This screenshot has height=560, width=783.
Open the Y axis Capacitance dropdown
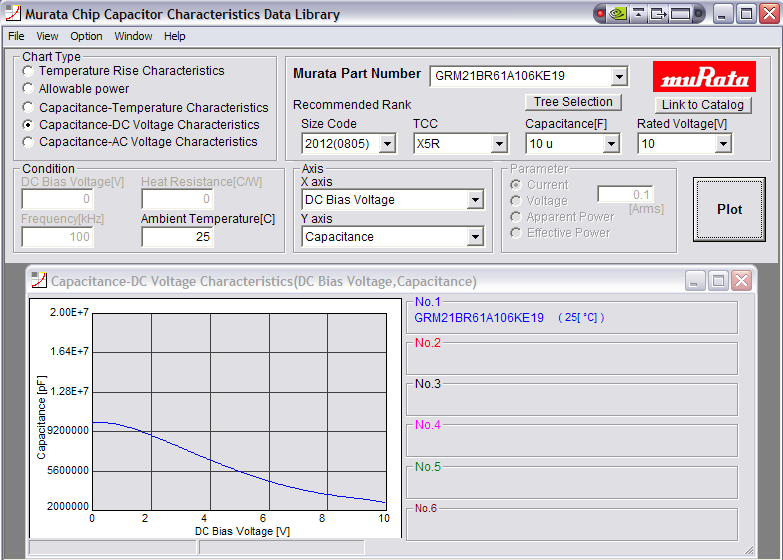click(475, 237)
